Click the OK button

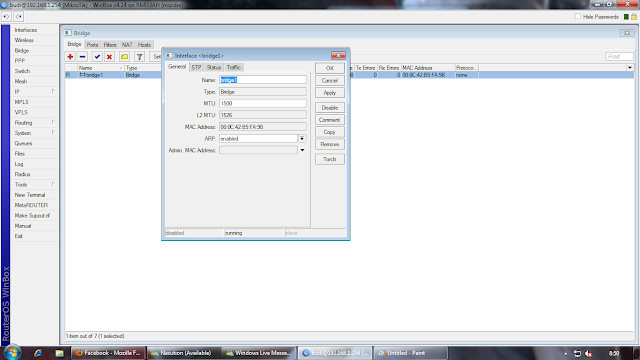point(330,68)
